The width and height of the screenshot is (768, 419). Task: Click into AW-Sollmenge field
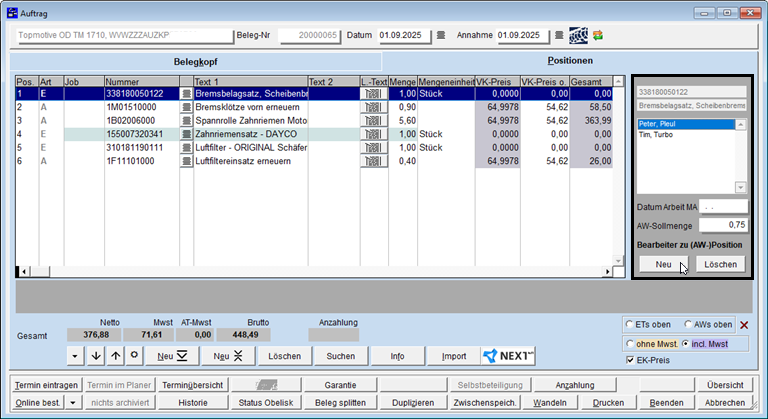[x=723, y=225]
